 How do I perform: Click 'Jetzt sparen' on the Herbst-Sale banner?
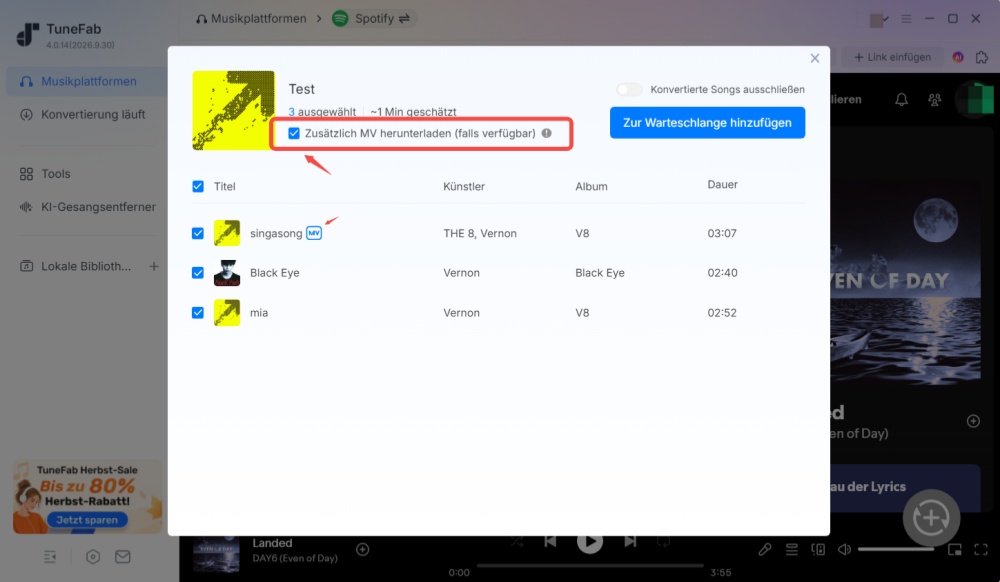87,520
